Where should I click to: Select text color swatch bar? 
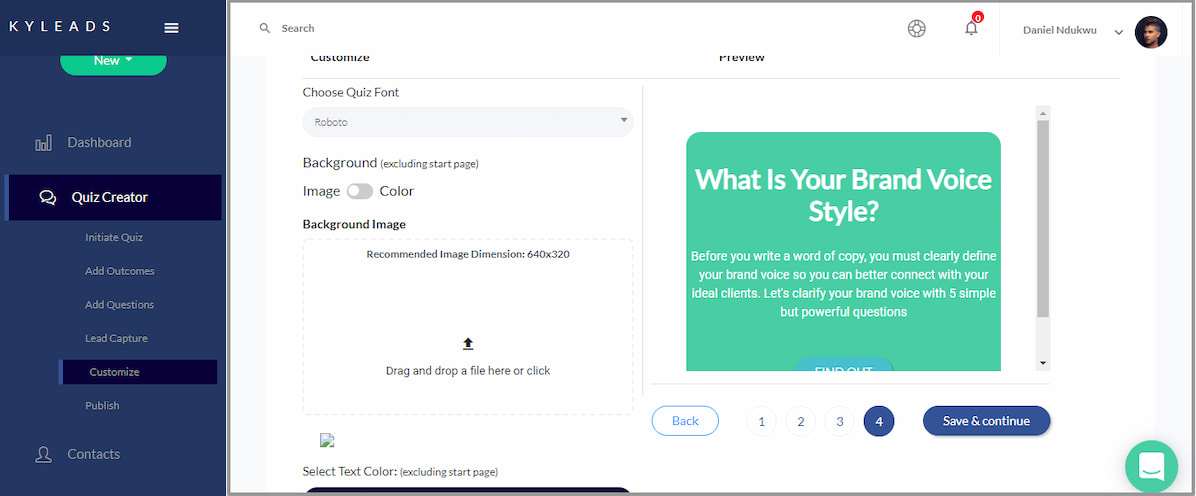coord(467,490)
